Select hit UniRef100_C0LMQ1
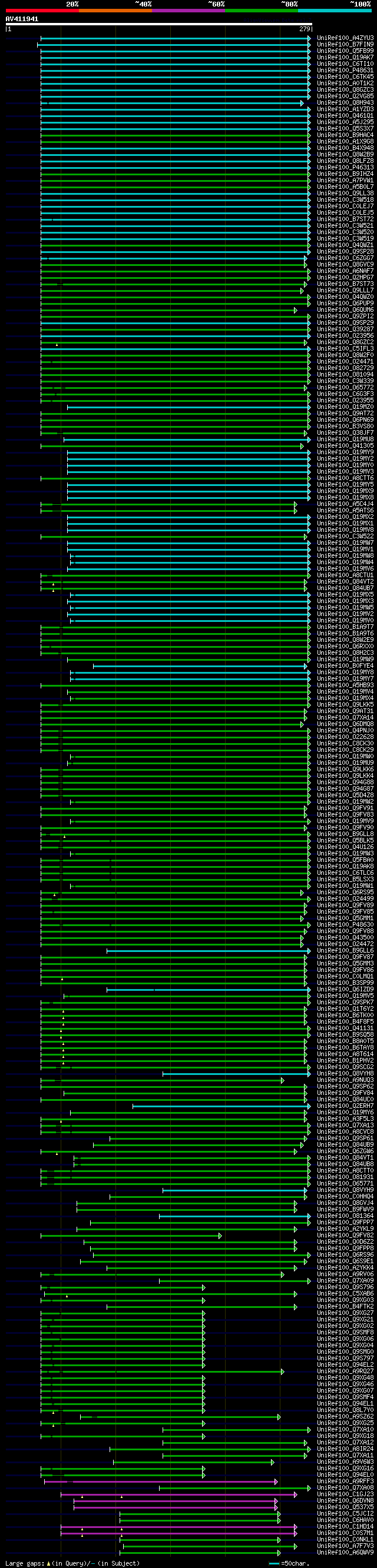Viewport: 377px width, 1568px height. click(x=345, y=976)
